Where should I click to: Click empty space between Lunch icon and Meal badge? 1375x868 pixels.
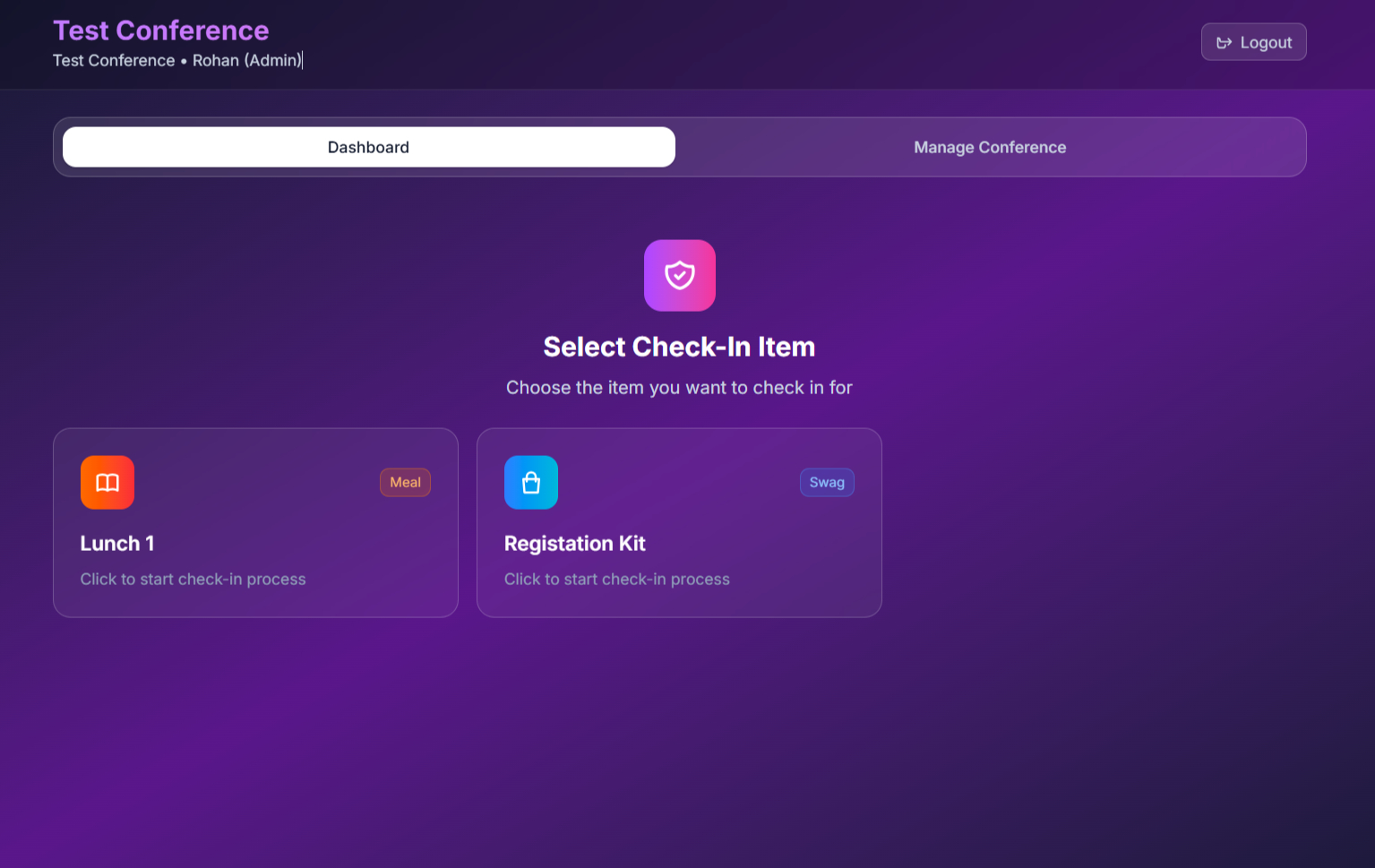point(256,483)
